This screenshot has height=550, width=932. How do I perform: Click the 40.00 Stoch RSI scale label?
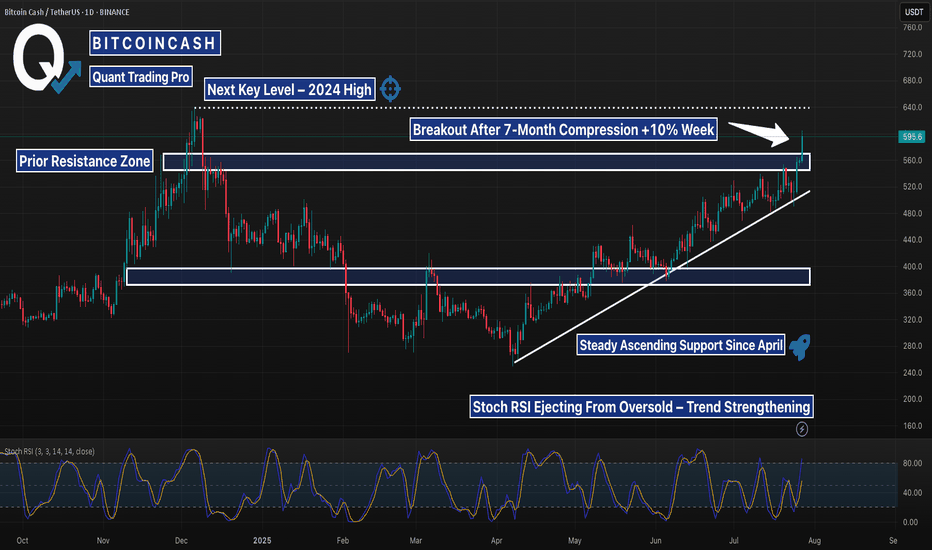click(x=912, y=492)
